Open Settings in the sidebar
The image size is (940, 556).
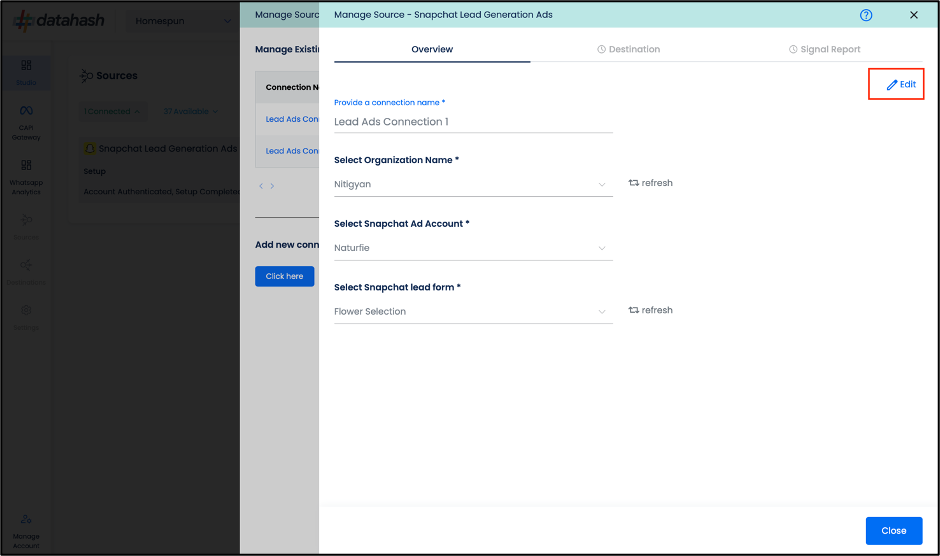tap(26, 318)
